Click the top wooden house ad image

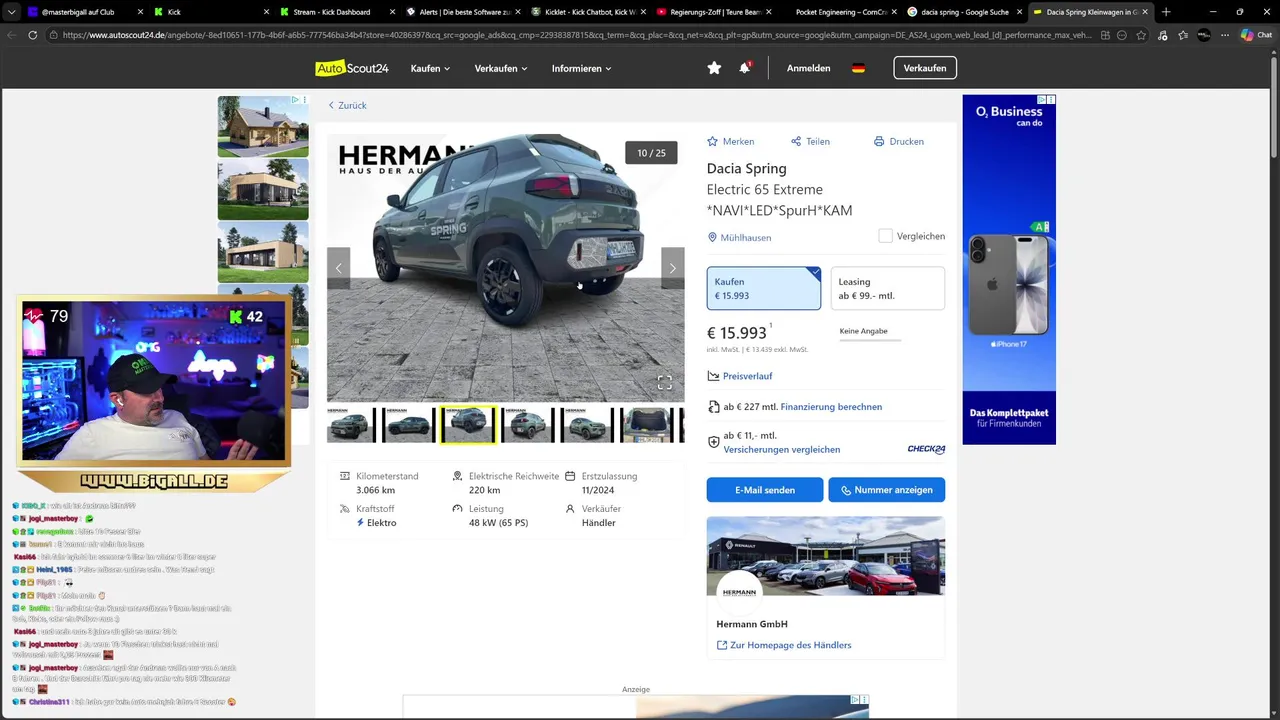pos(263,127)
